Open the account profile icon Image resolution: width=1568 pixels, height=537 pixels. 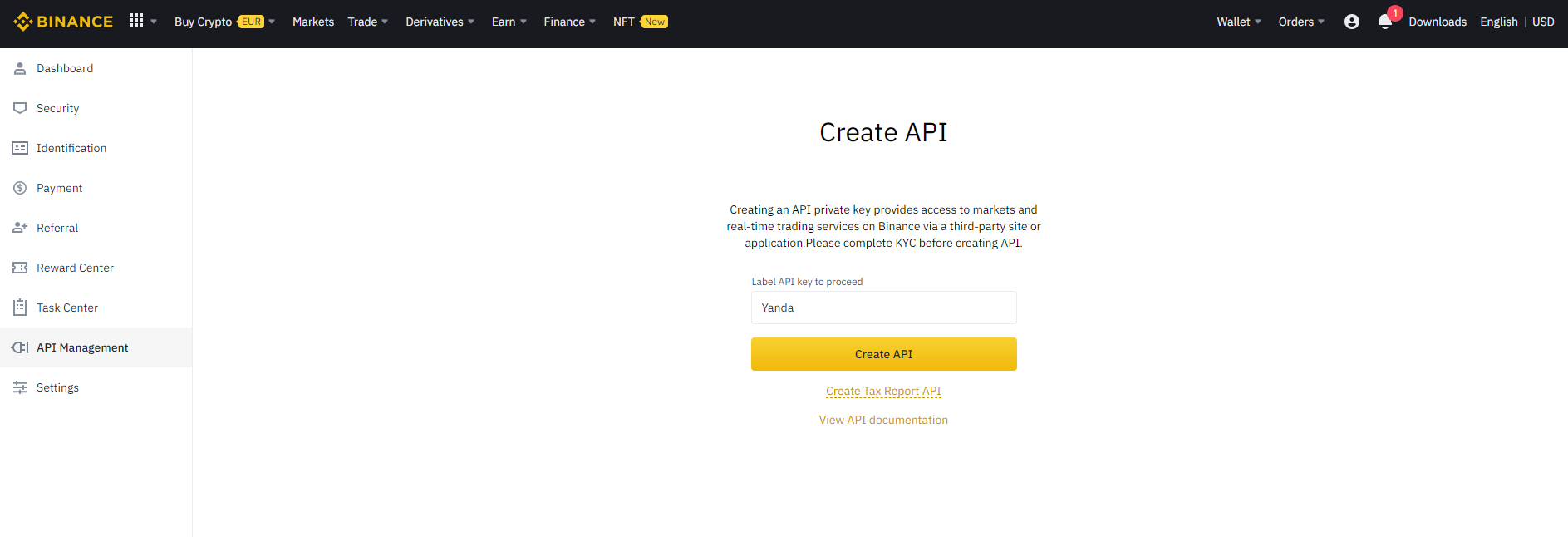(x=1352, y=22)
